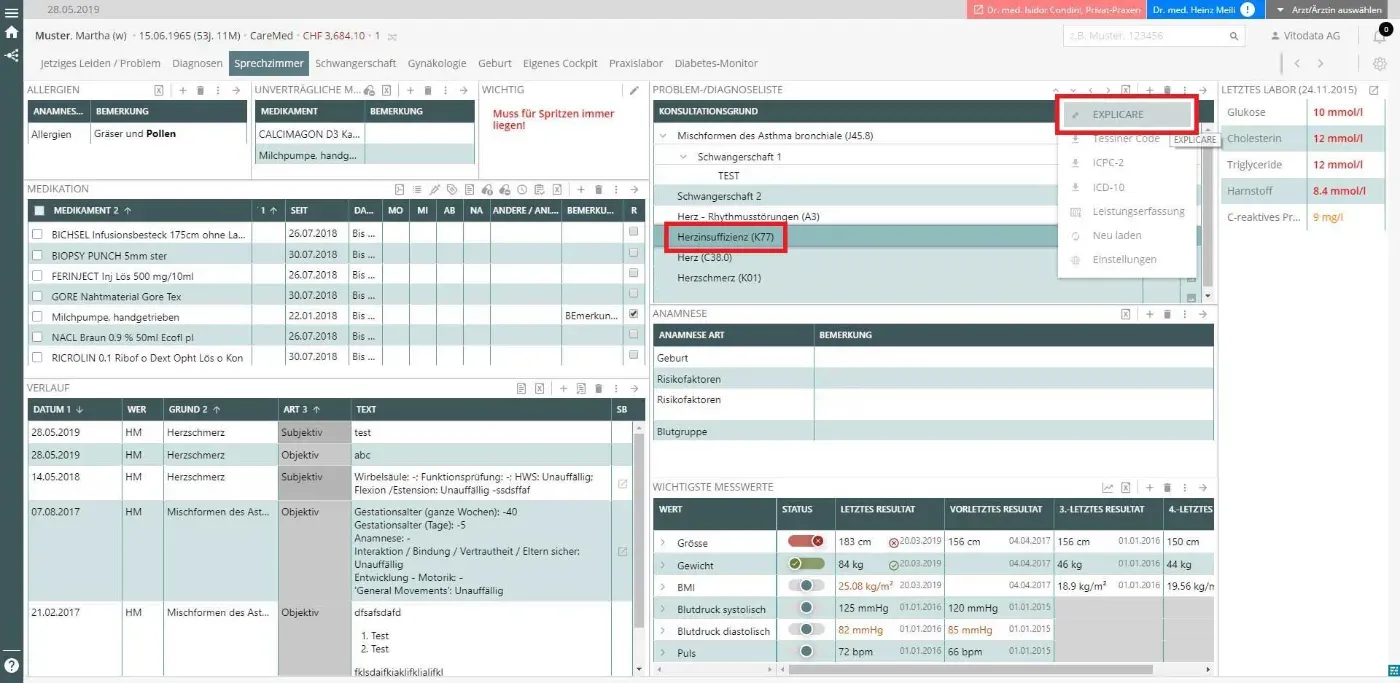Open Letztes Labor in external view
1400x683 pixels.
(1374, 90)
